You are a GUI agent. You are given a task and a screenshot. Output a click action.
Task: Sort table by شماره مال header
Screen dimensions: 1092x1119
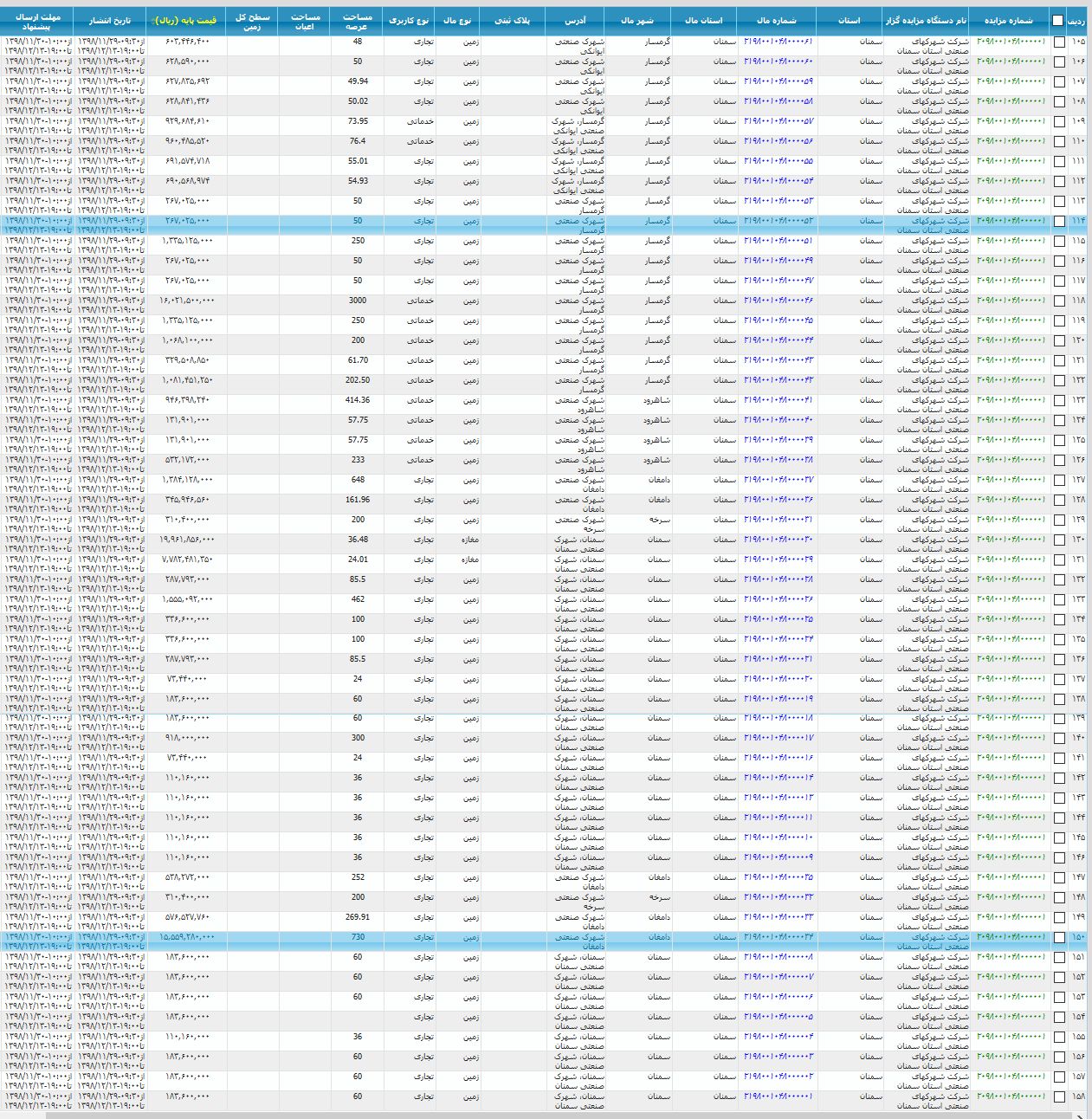click(x=776, y=21)
